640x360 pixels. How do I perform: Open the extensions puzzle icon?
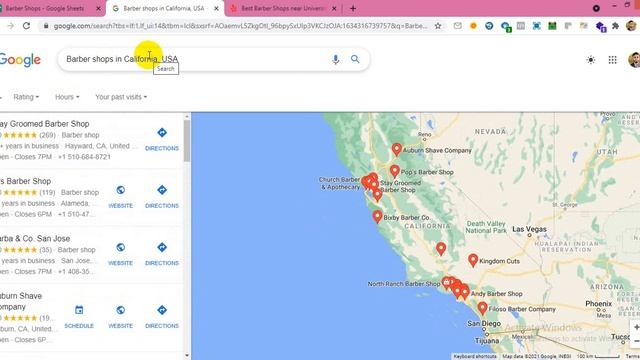(x=615, y=26)
